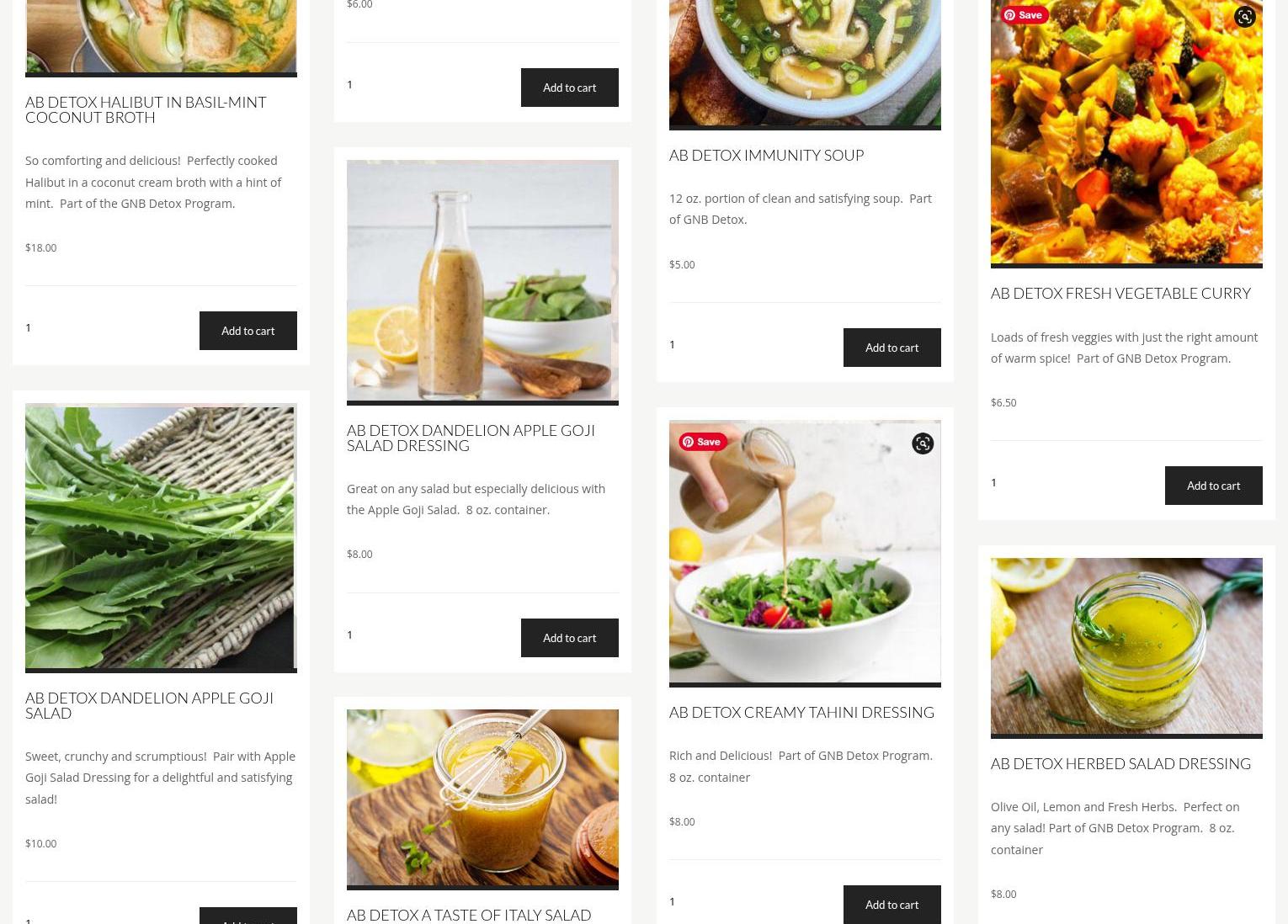This screenshot has width=1288, height=924.
Task: Open herbed salad dressing jar image
Action: click(x=1126, y=648)
